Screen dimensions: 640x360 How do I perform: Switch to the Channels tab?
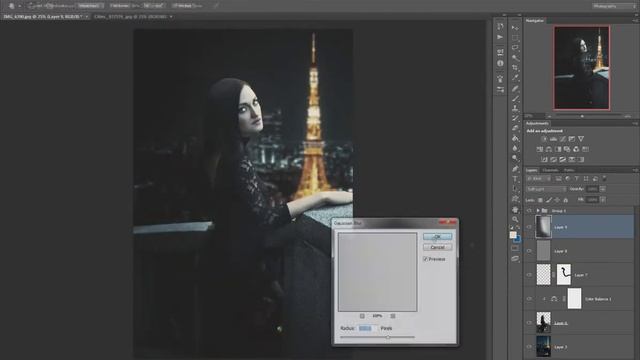coord(550,170)
